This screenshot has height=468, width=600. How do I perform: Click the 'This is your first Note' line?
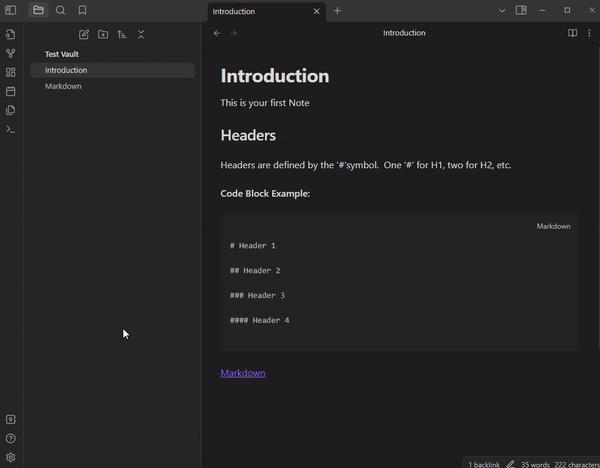265,103
